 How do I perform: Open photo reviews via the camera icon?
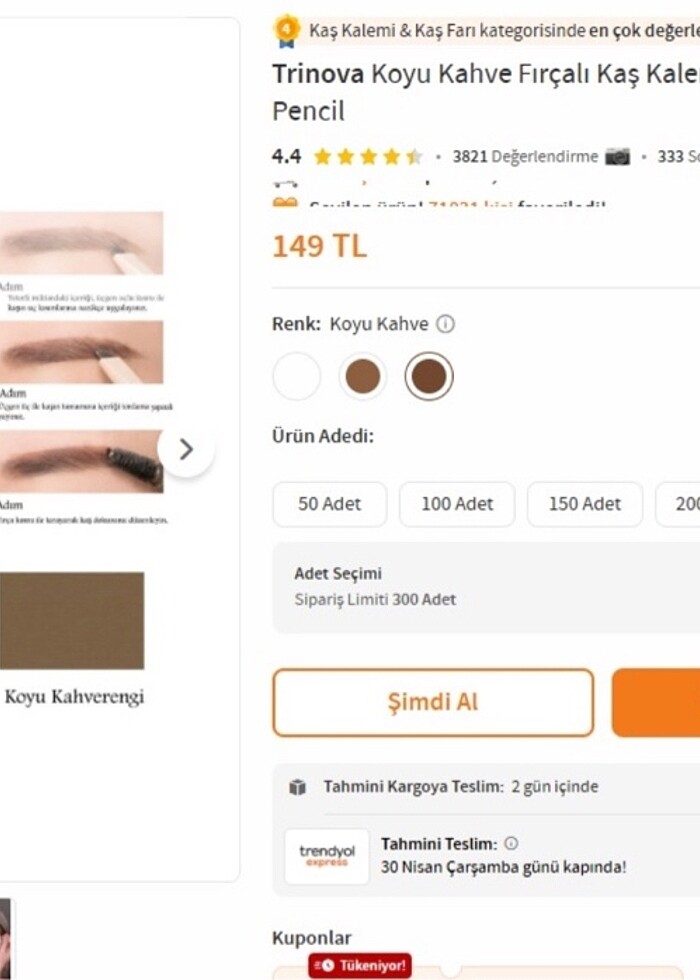(x=618, y=157)
